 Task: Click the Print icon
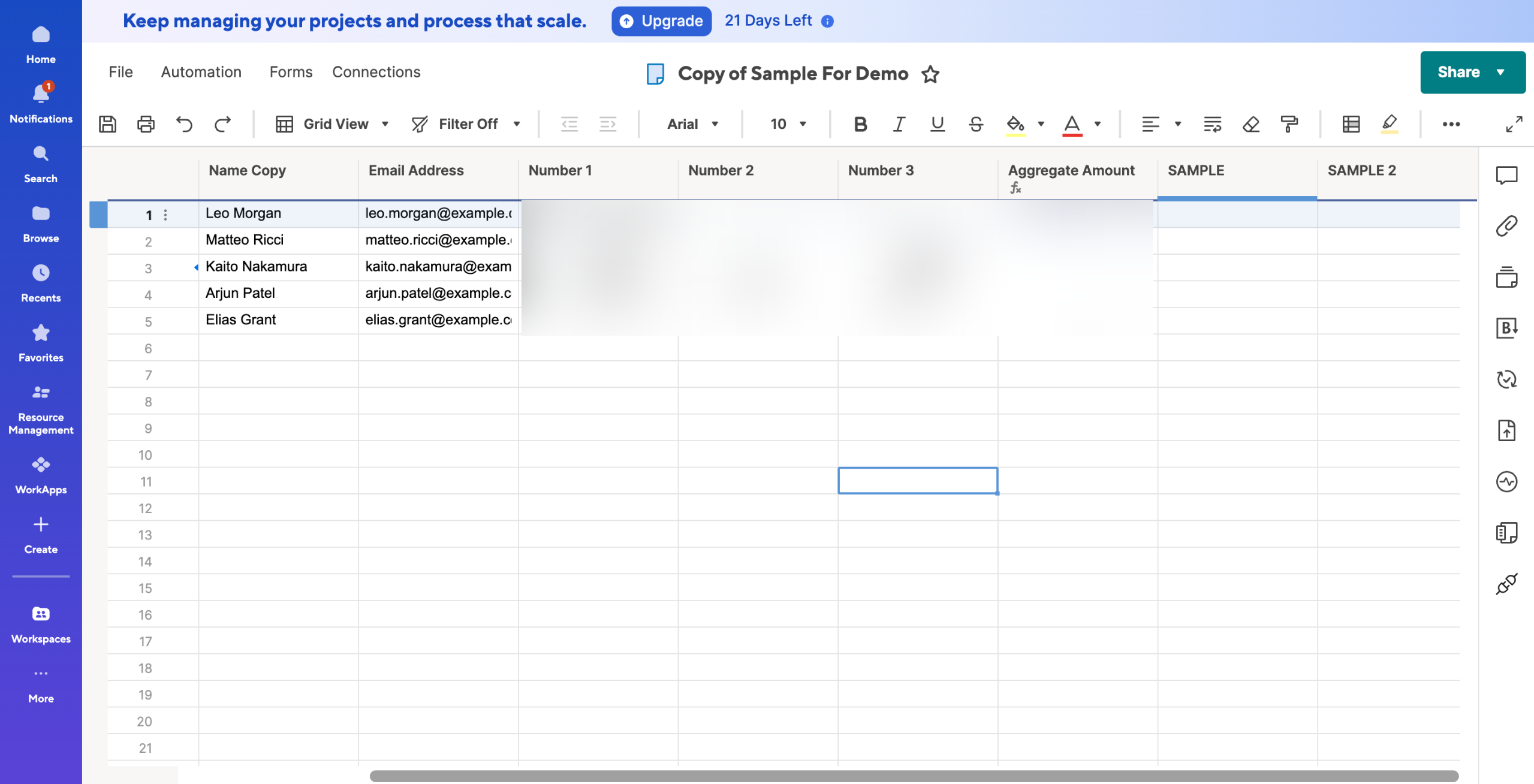tap(146, 124)
